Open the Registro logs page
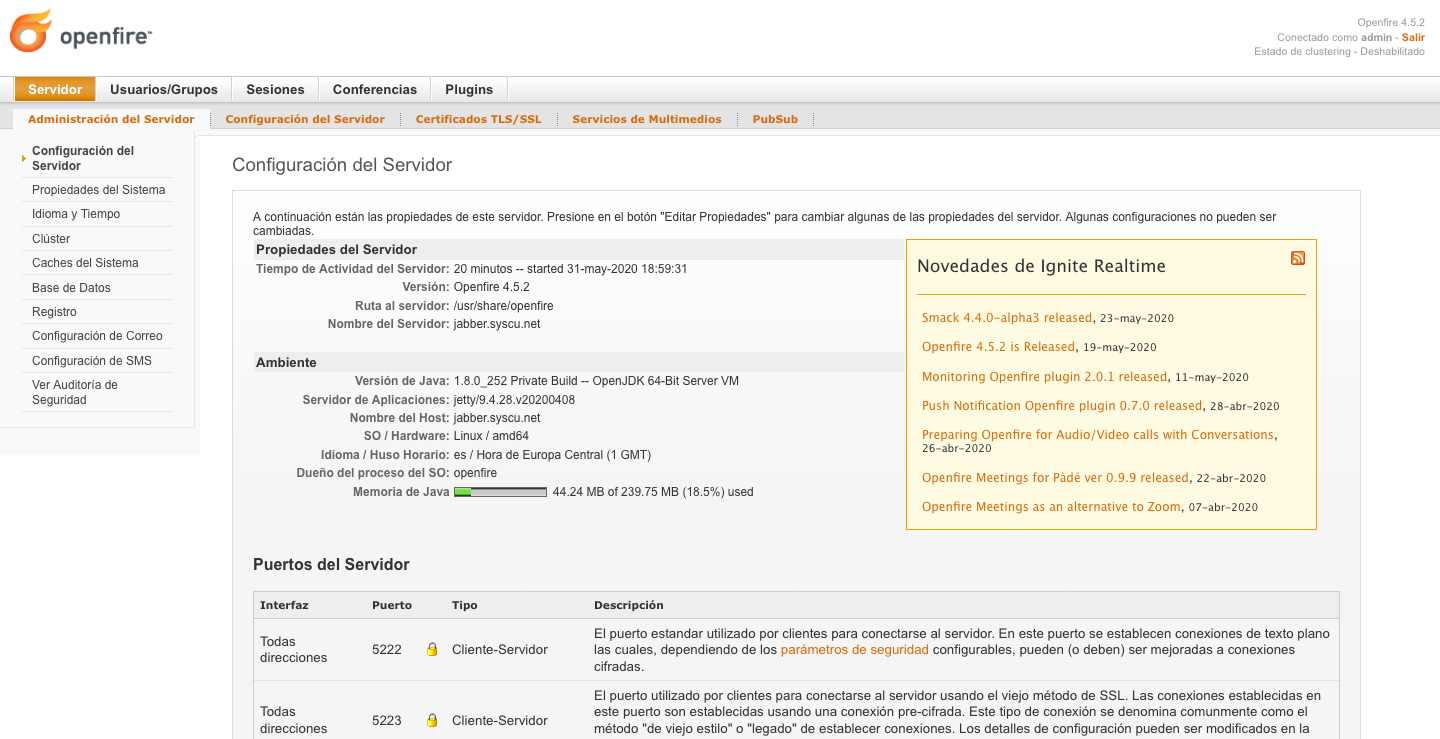Image resolution: width=1440 pixels, height=739 pixels. 54,312
